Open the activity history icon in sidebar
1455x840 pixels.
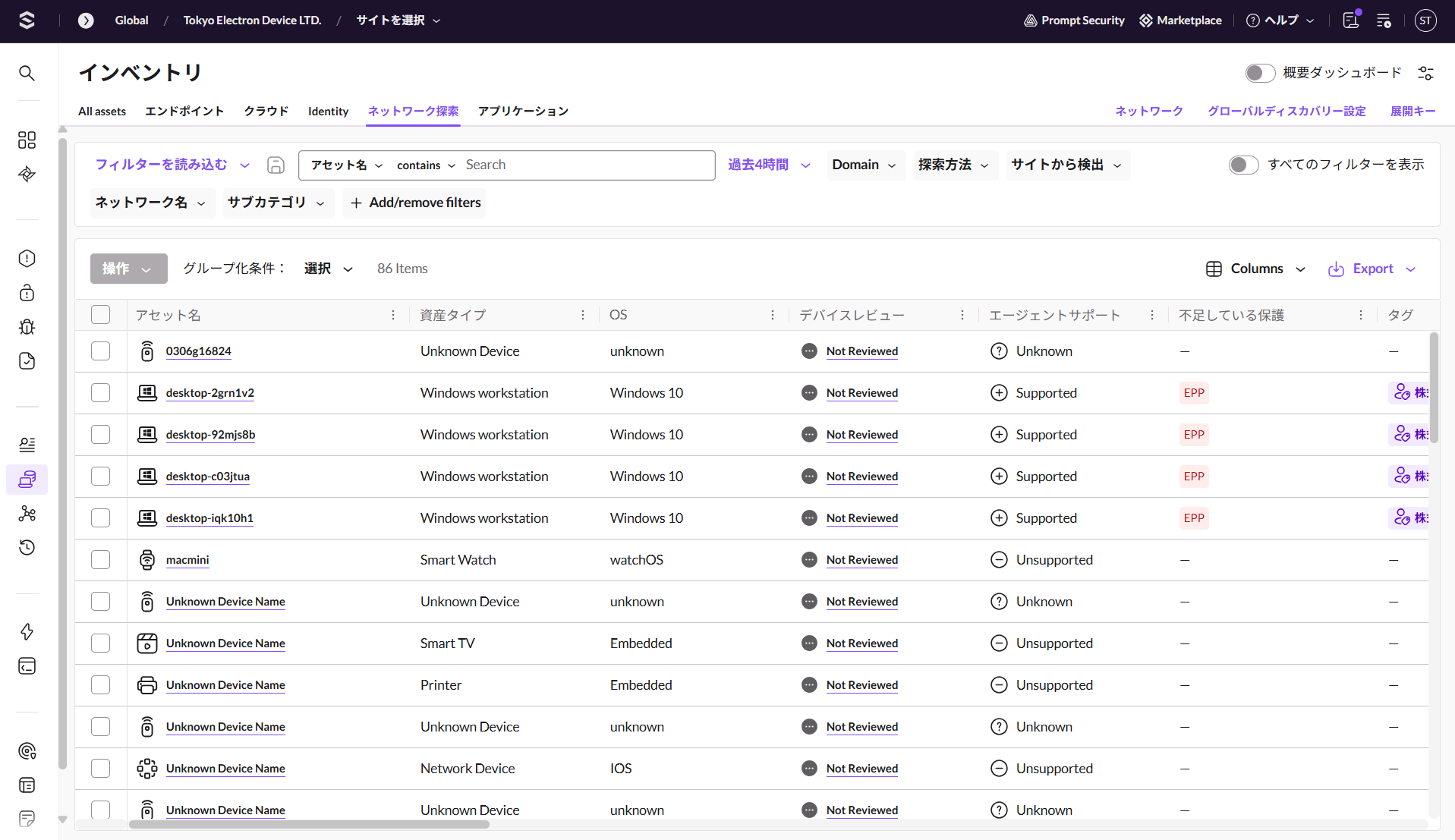[x=27, y=548]
